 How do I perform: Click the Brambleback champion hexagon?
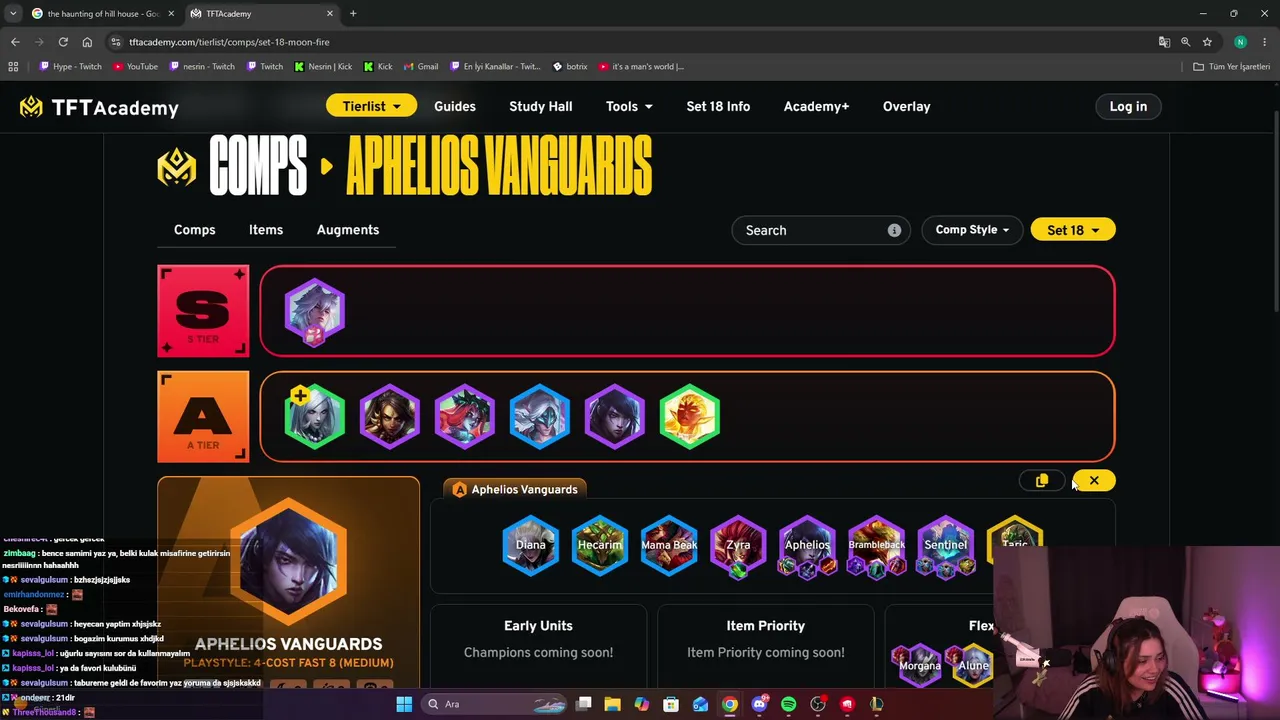[x=876, y=545]
